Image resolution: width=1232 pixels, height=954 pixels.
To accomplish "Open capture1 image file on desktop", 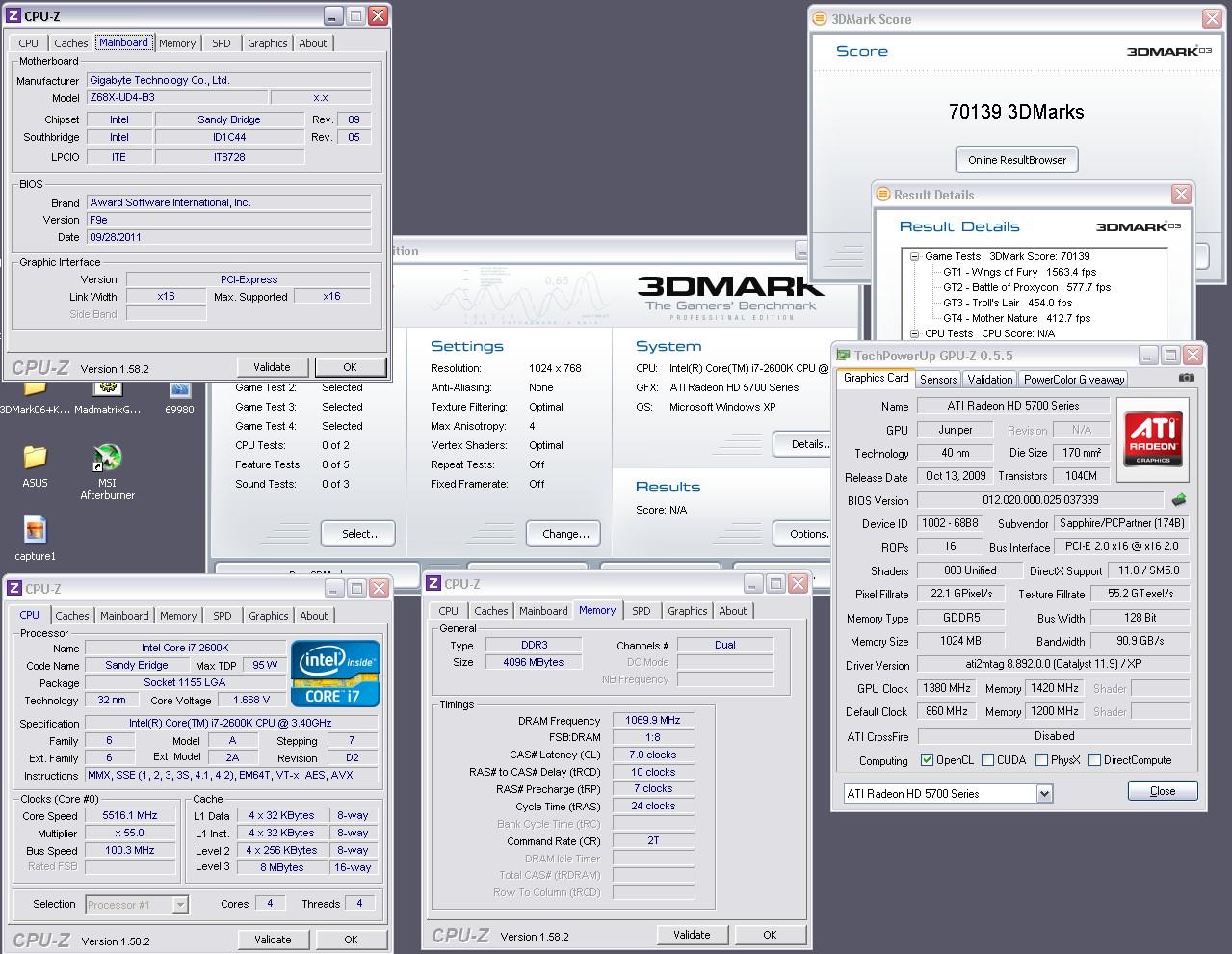I will tap(35, 529).
